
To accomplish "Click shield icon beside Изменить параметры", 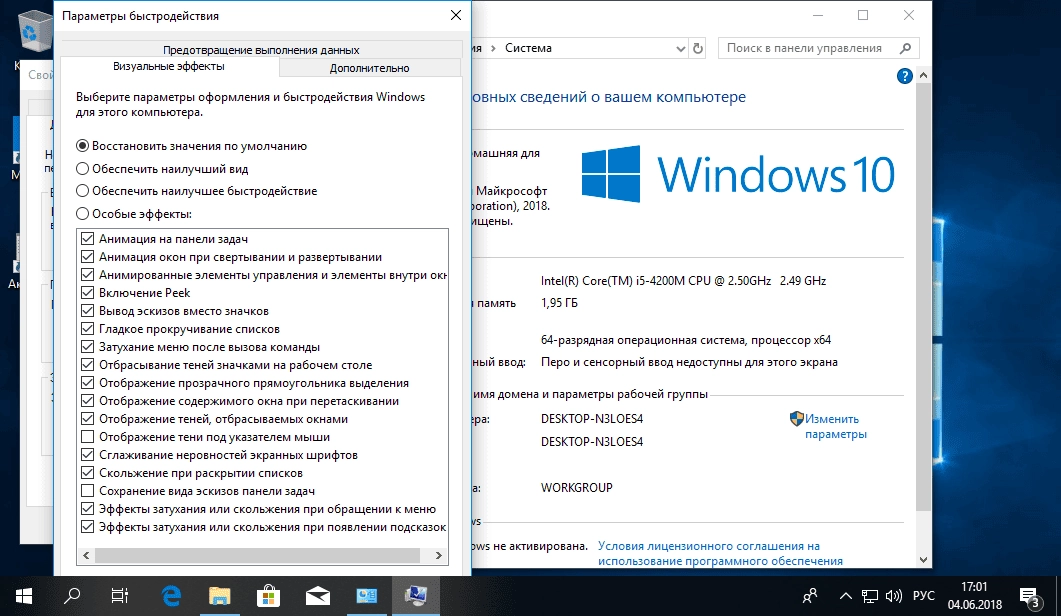I will pyautogui.click(x=796, y=418).
